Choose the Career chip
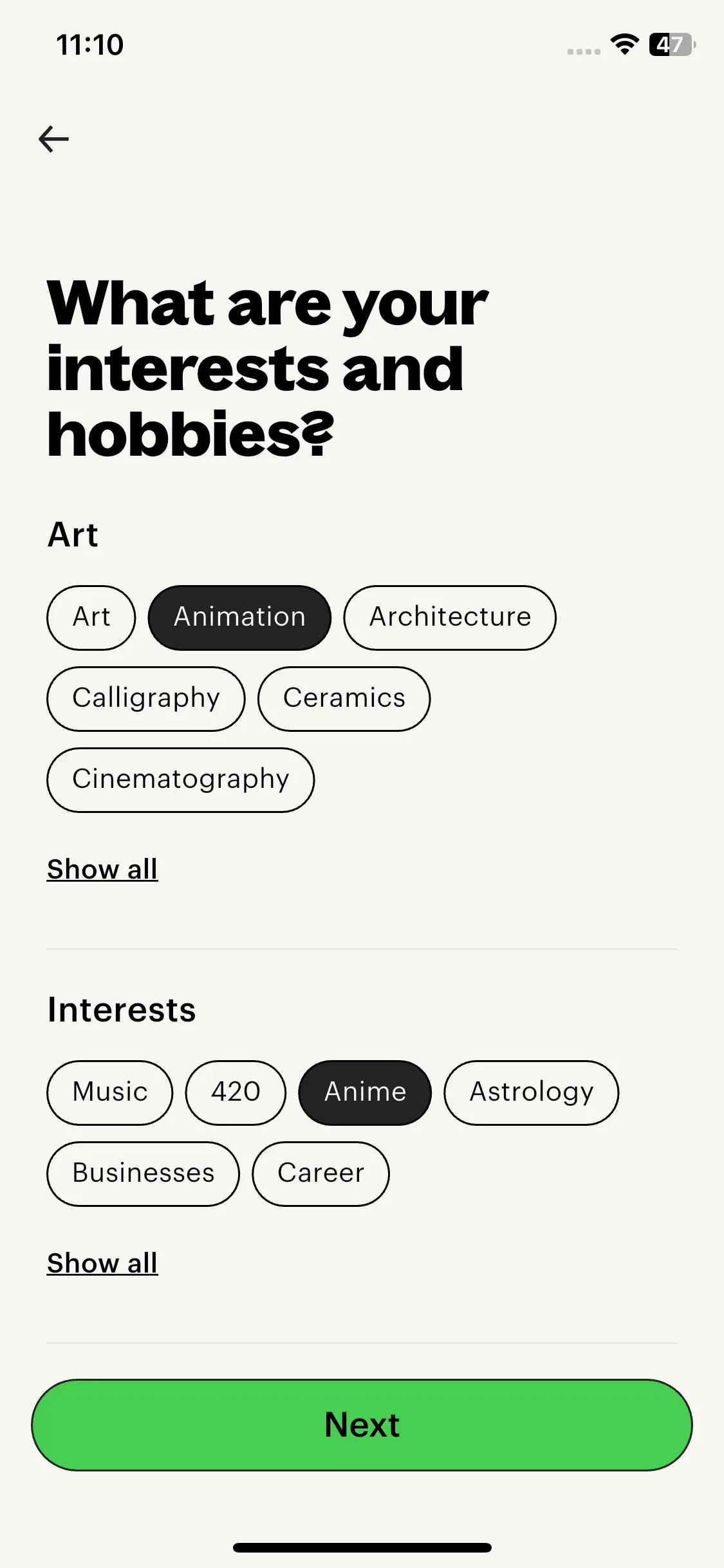Viewport: 724px width, 1568px height. [320, 1173]
